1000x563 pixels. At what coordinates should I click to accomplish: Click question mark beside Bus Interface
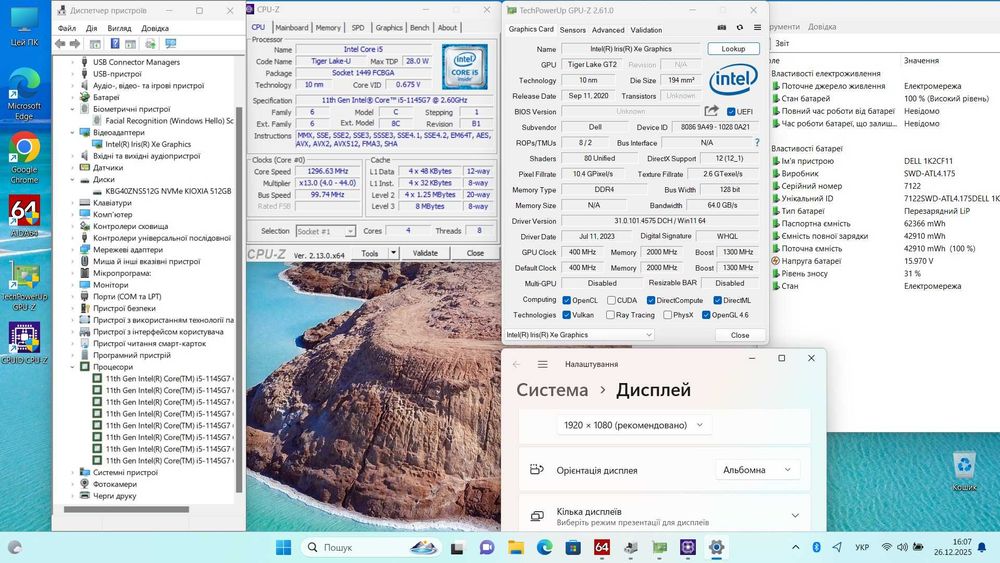(757, 143)
